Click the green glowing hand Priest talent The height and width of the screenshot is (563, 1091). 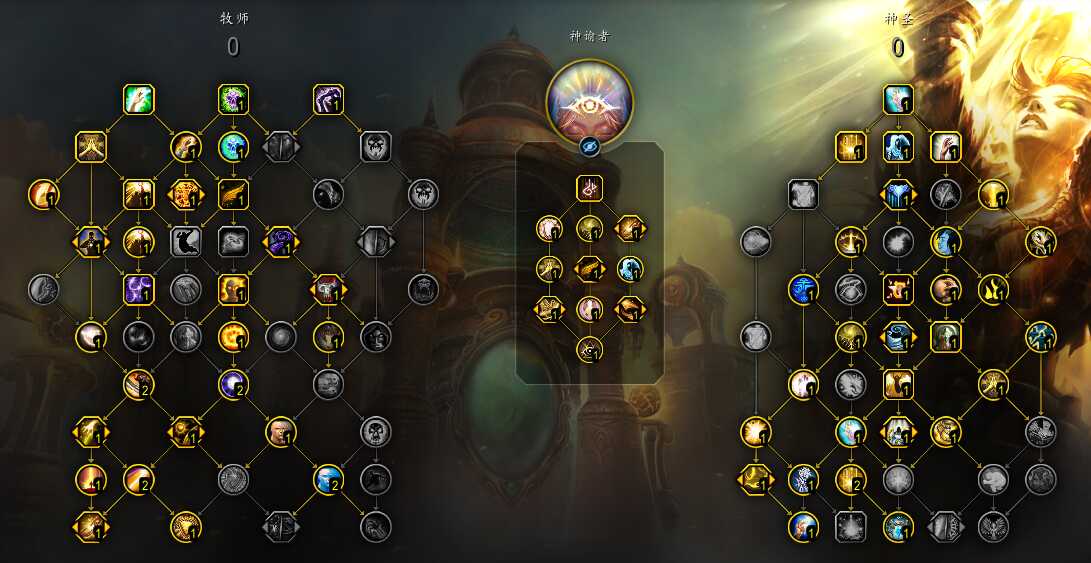coord(138,99)
